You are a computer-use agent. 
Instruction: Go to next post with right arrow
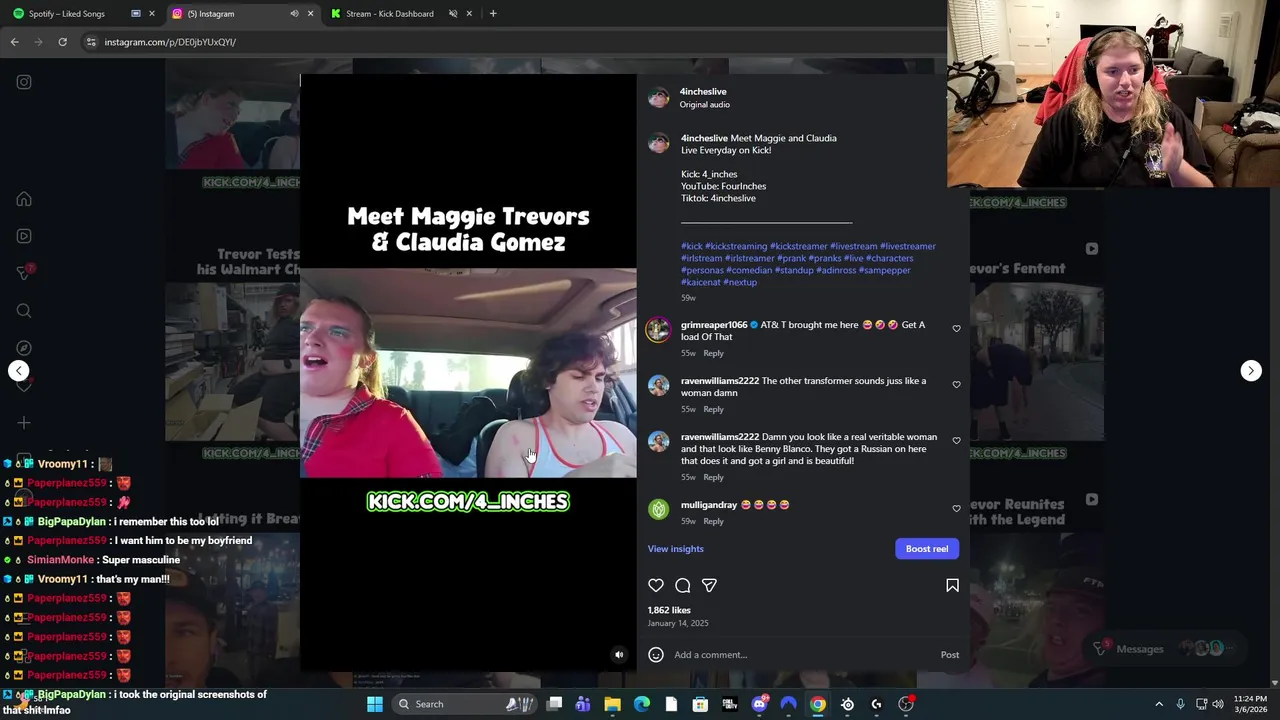1251,371
